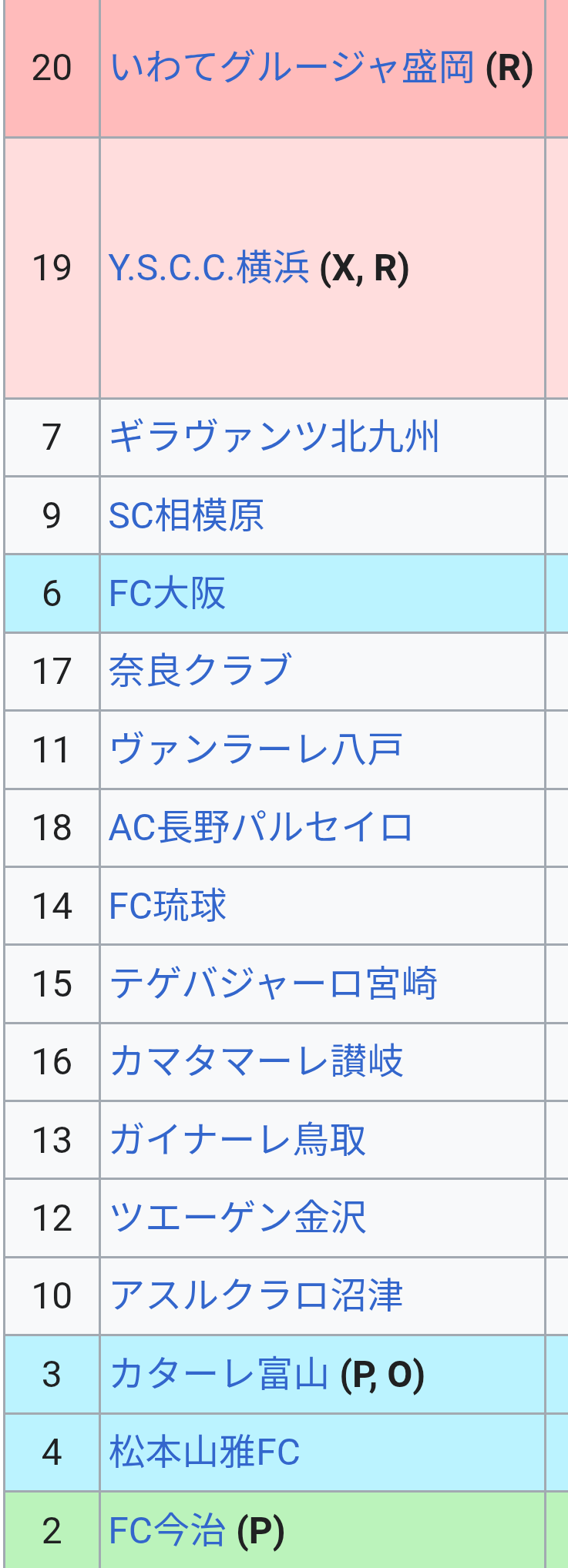Select the ツエーゲン金沢 link
568x1568 pixels.
coord(237,1218)
